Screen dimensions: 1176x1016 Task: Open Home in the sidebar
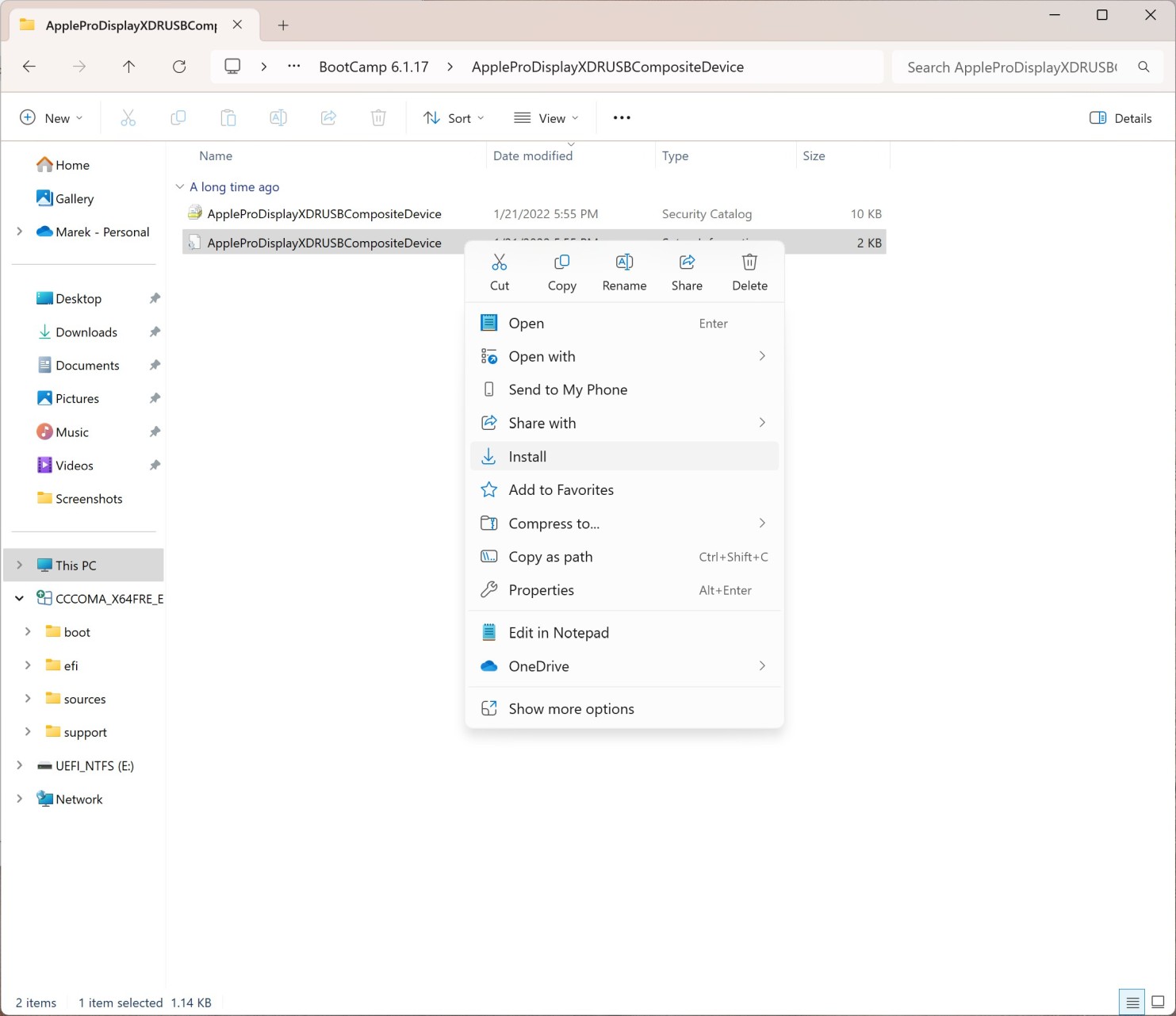[x=63, y=164]
